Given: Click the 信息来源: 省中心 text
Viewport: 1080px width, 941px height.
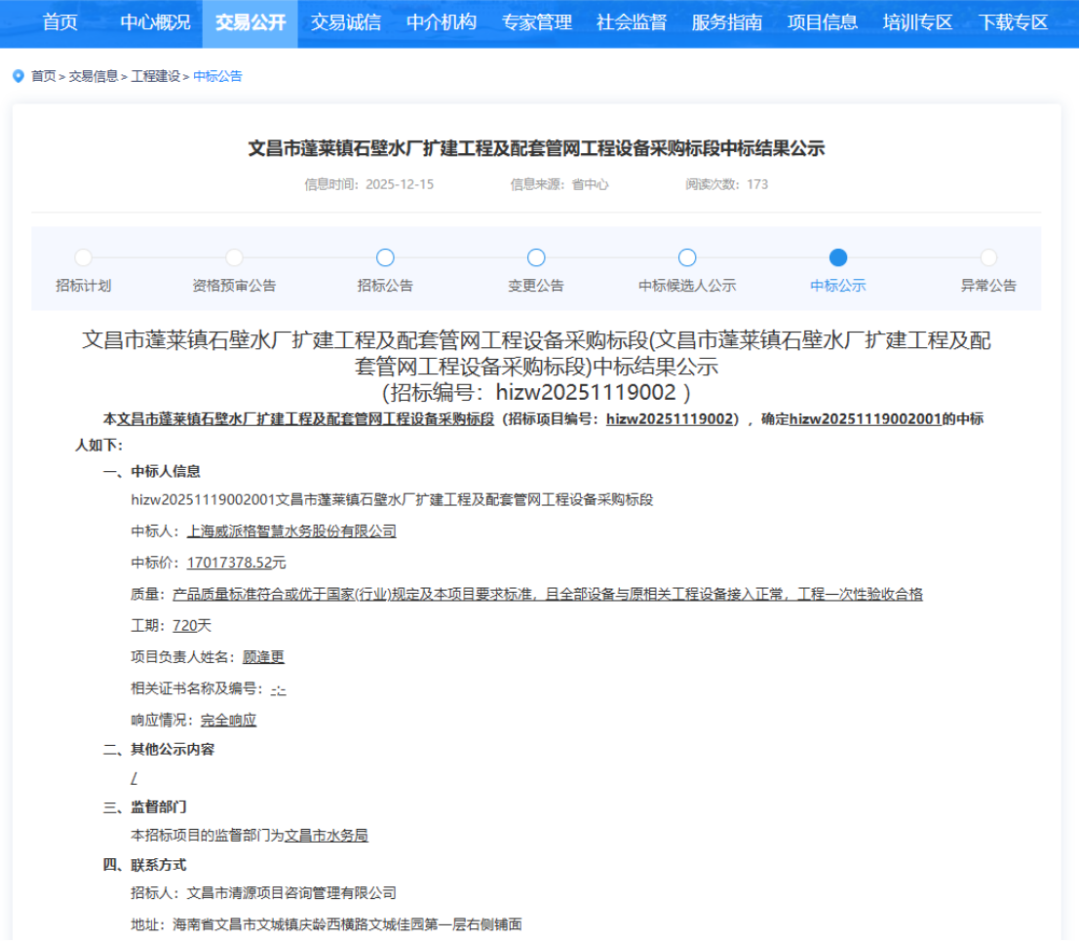Looking at the screenshot, I should coord(559,185).
